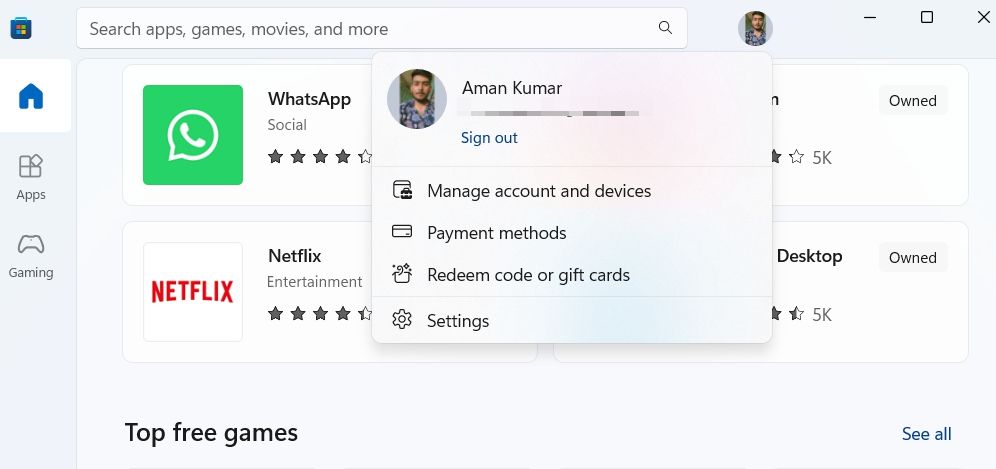Click See all for Top free games
The width and height of the screenshot is (996, 469).
pyautogui.click(x=927, y=434)
